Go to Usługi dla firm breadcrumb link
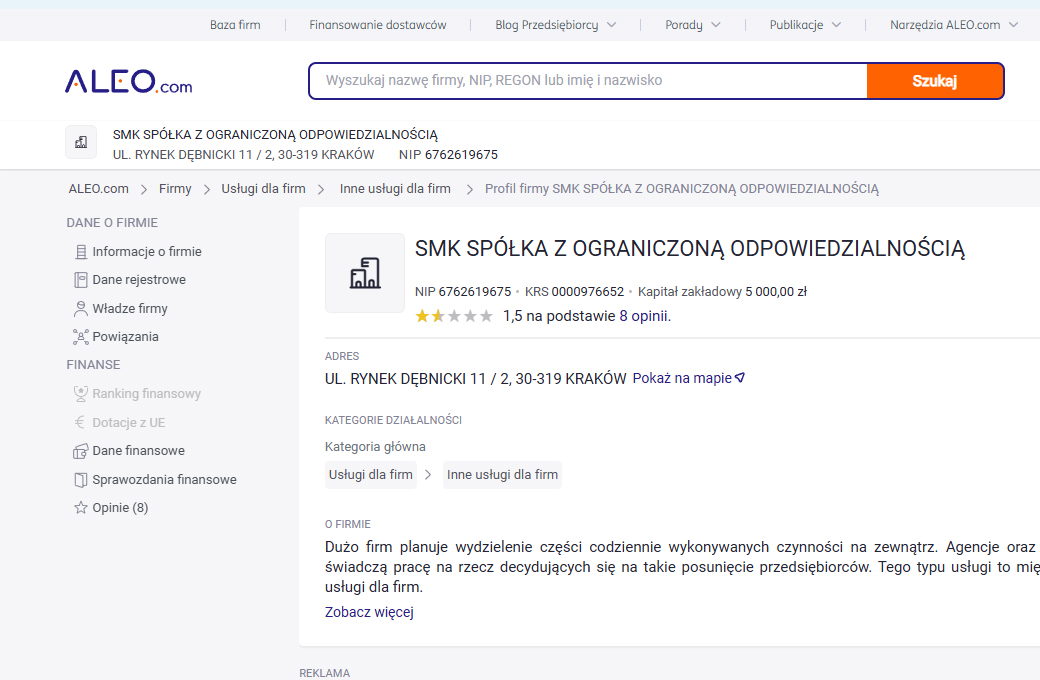1040x680 pixels. tap(263, 189)
